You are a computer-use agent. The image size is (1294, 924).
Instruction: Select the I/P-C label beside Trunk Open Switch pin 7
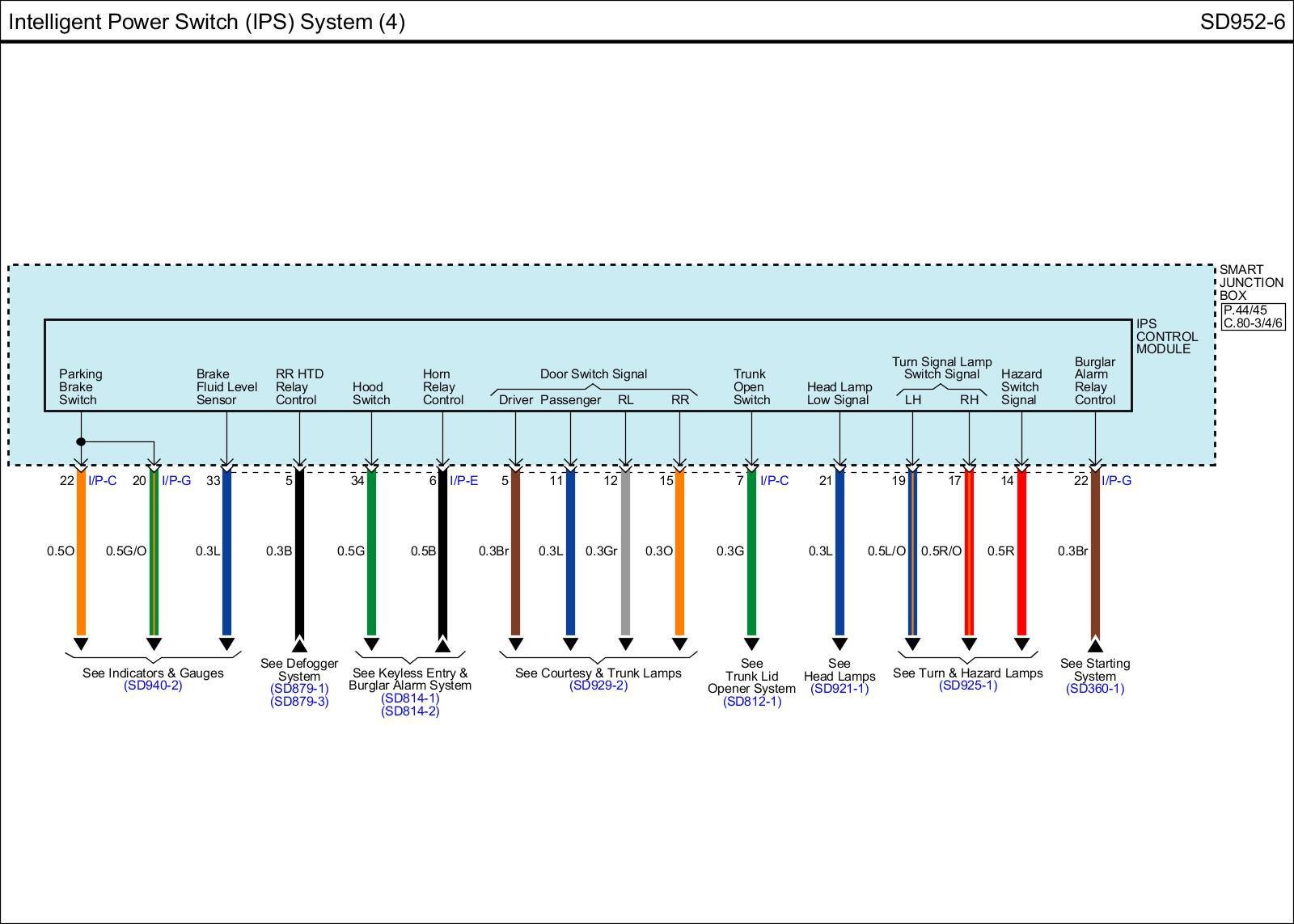[x=774, y=481]
